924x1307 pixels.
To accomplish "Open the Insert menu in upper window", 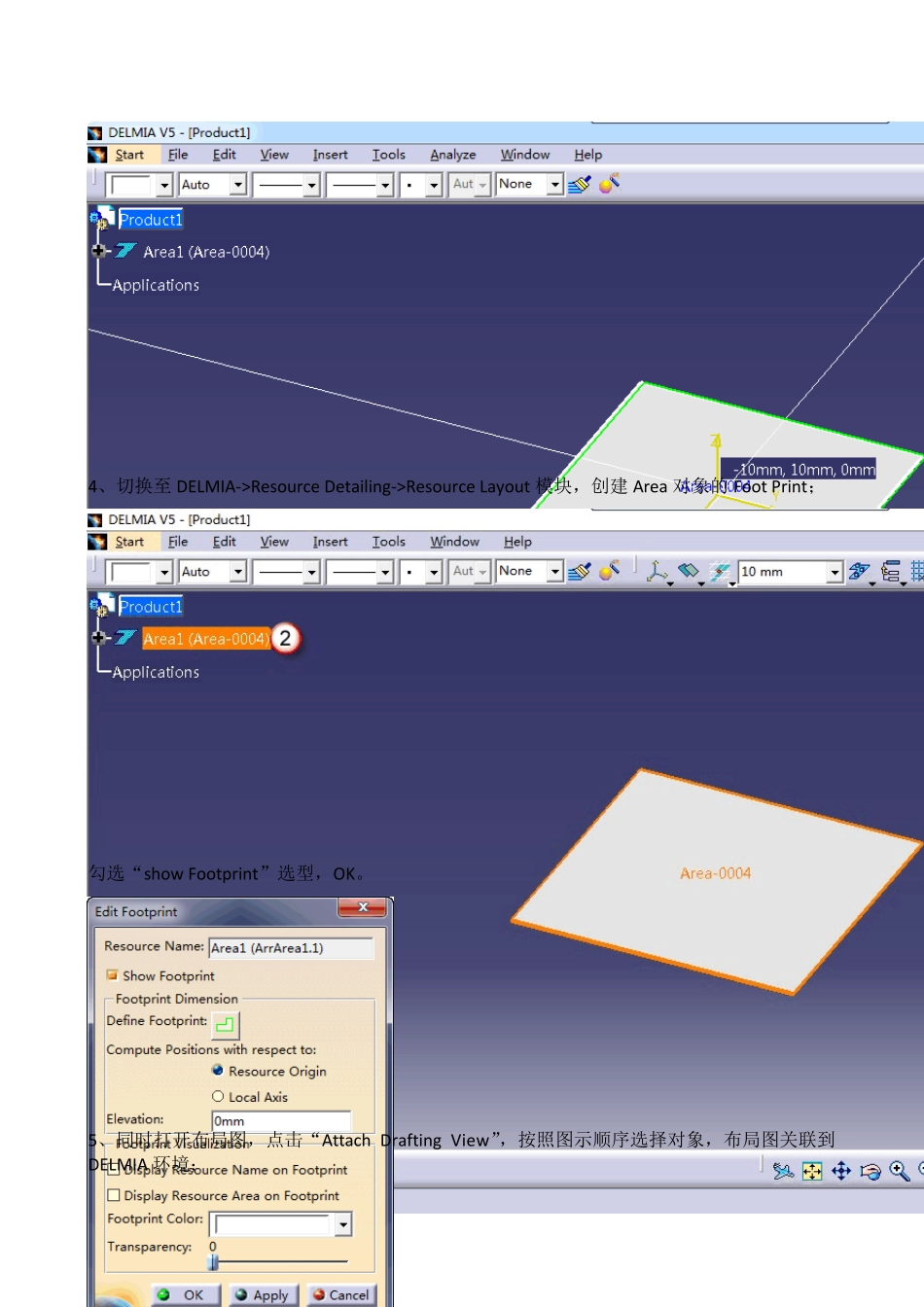I will tap(331, 155).
